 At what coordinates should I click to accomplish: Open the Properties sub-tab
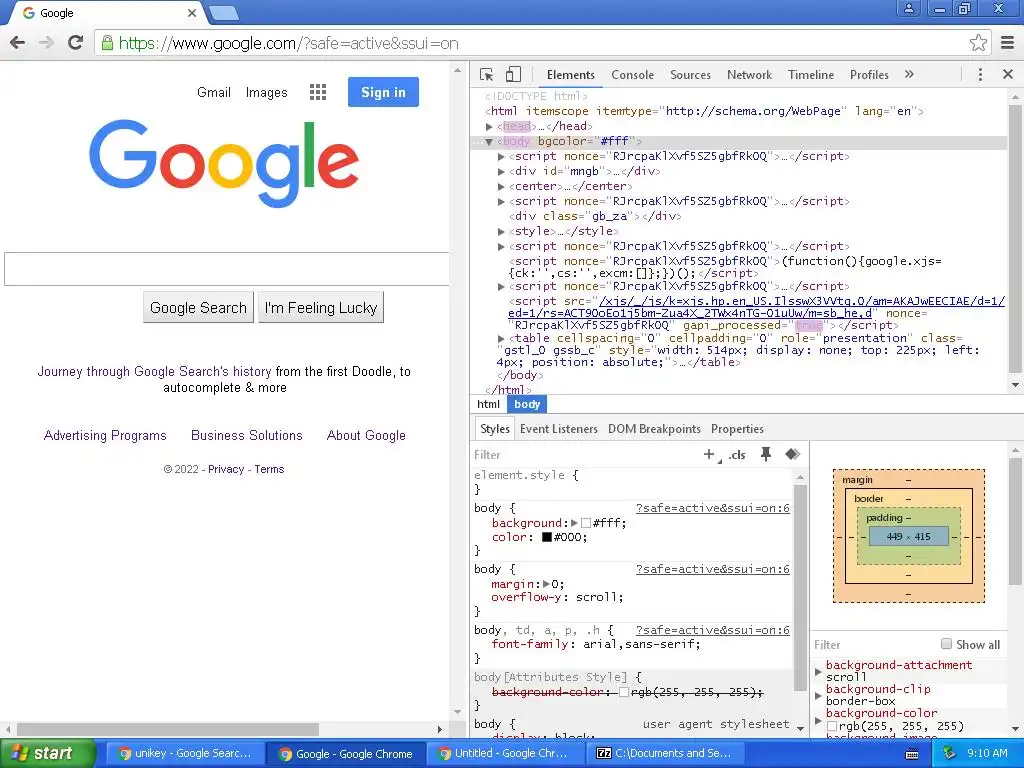(x=737, y=429)
